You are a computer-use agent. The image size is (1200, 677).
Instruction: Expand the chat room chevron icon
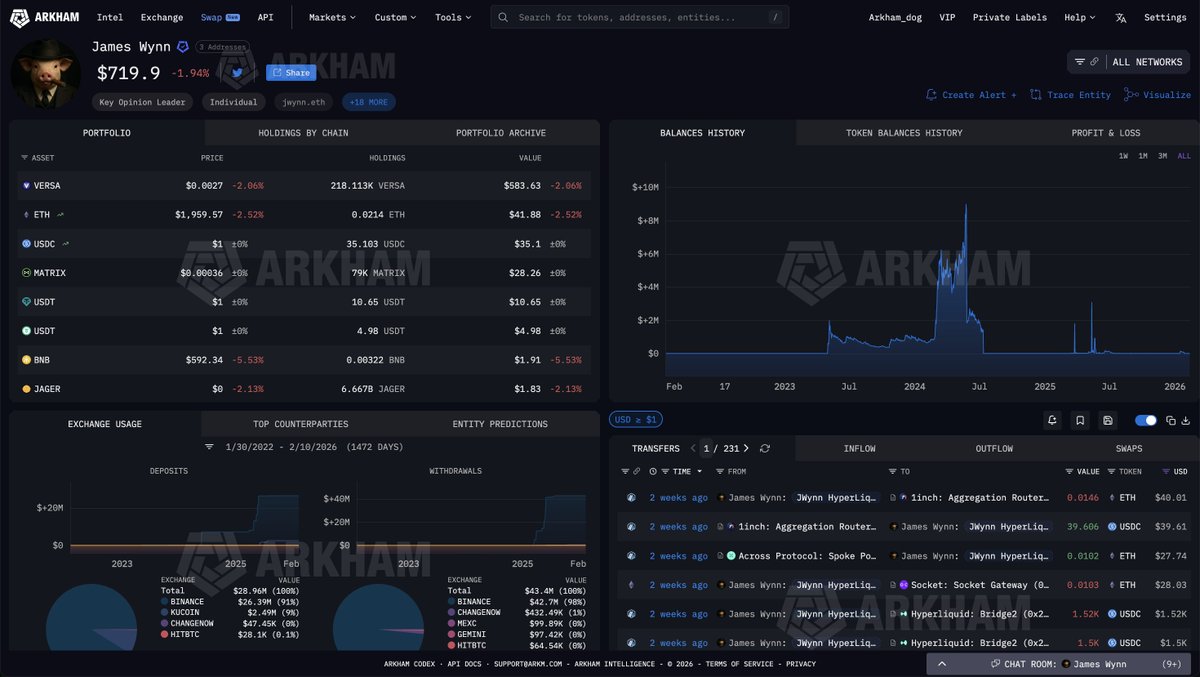click(x=942, y=663)
